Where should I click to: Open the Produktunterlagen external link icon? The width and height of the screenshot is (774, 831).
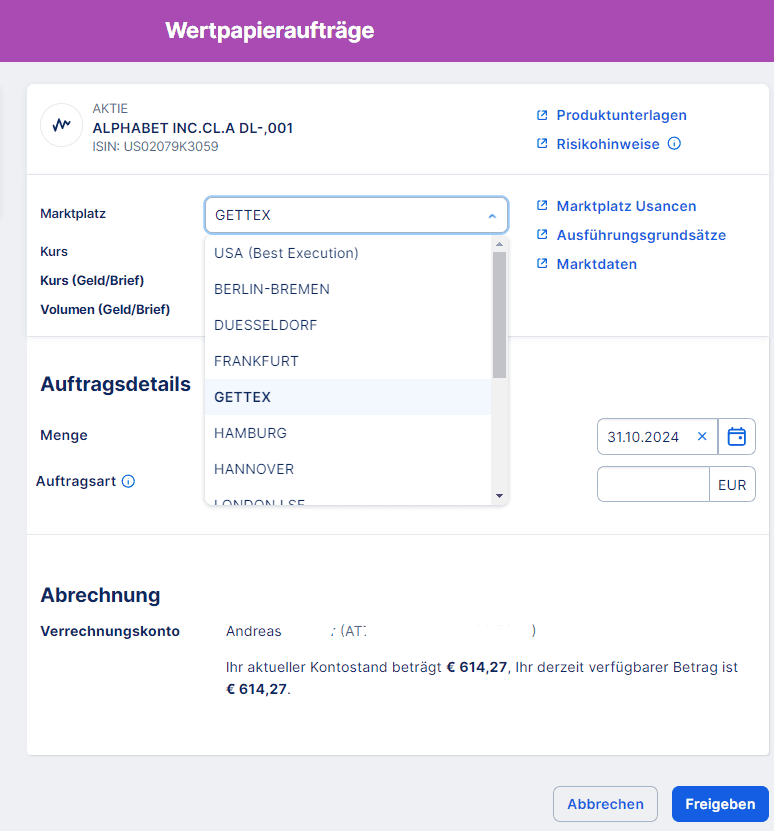point(542,115)
